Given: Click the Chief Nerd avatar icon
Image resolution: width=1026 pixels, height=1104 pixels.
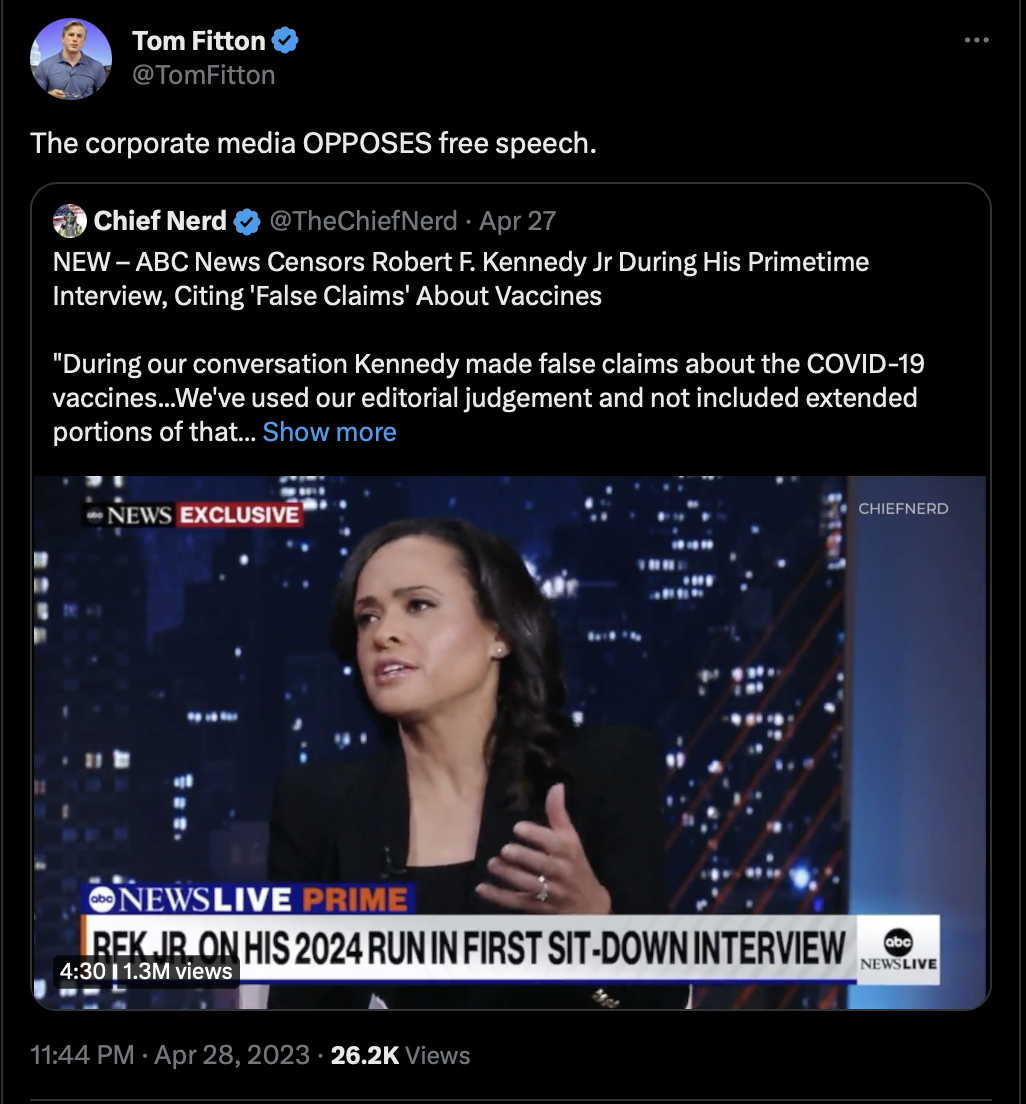Looking at the screenshot, I should coord(70,220).
